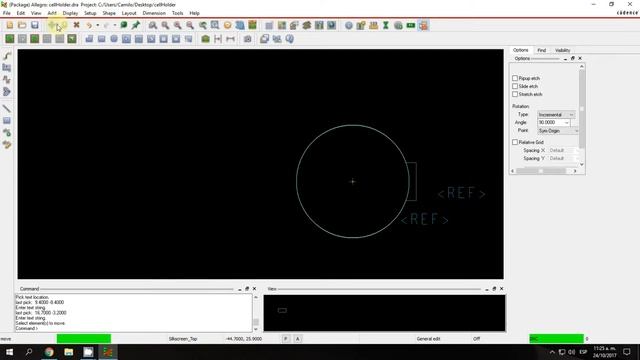Select the Add Connect tool in left sidebar

7,56
